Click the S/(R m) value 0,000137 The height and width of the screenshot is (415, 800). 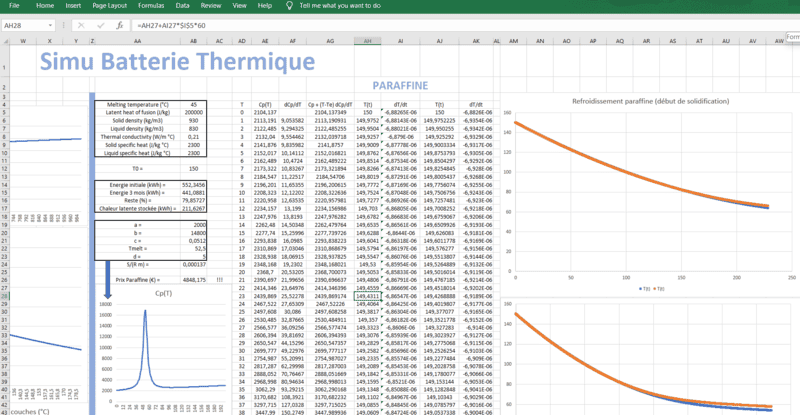193,264
